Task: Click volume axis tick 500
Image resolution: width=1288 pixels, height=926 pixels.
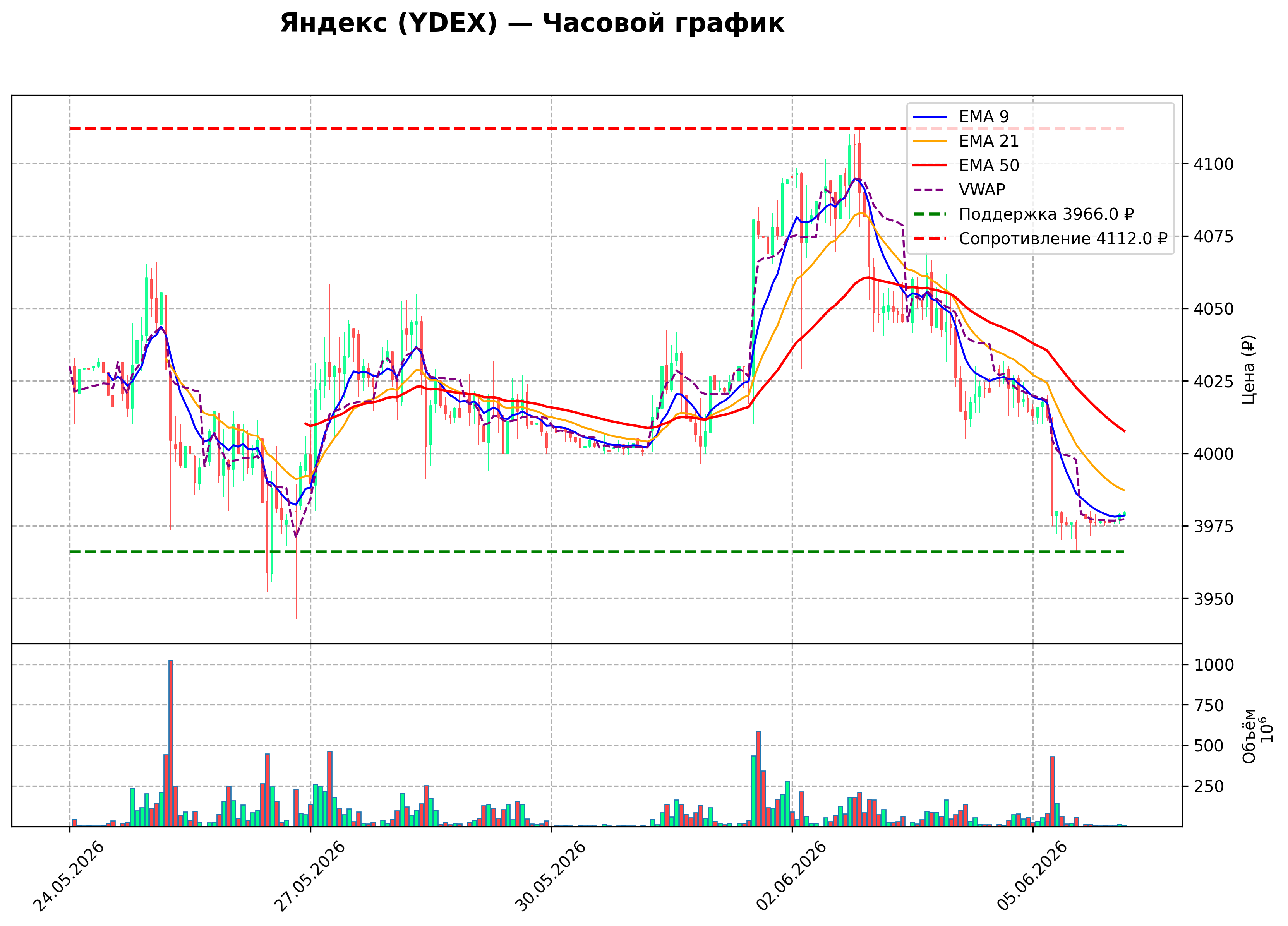Action: pyautogui.click(x=1209, y=746)
